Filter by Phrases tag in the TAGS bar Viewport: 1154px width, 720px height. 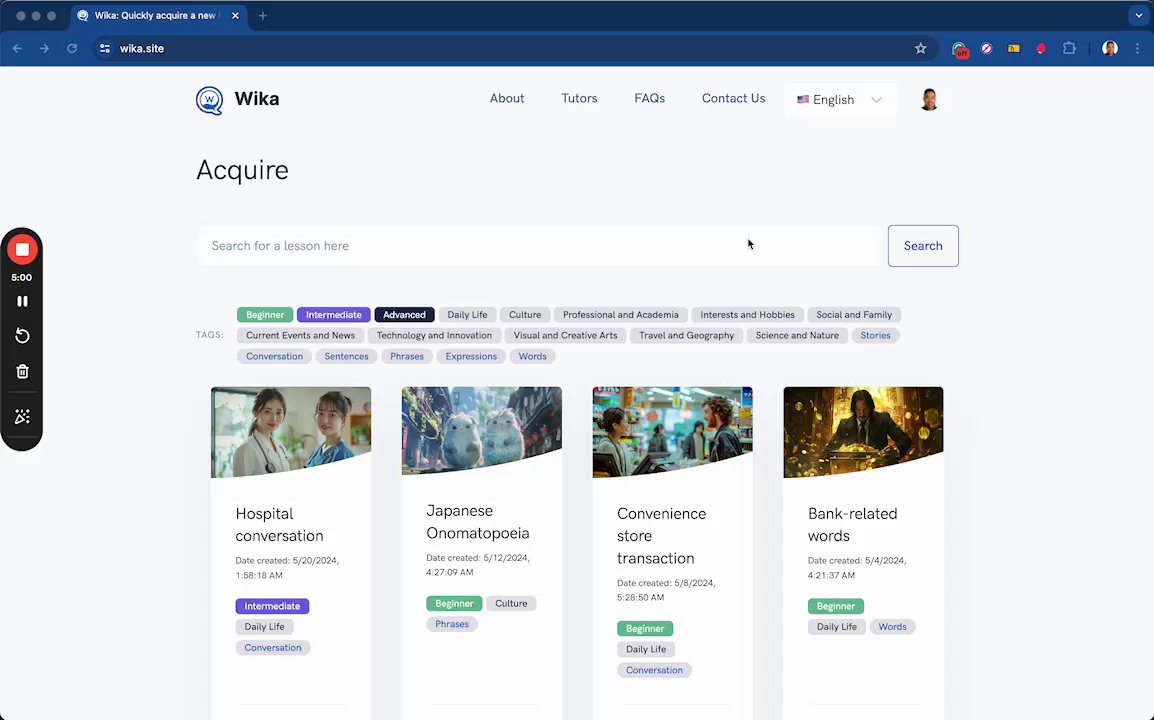[407, 356]
